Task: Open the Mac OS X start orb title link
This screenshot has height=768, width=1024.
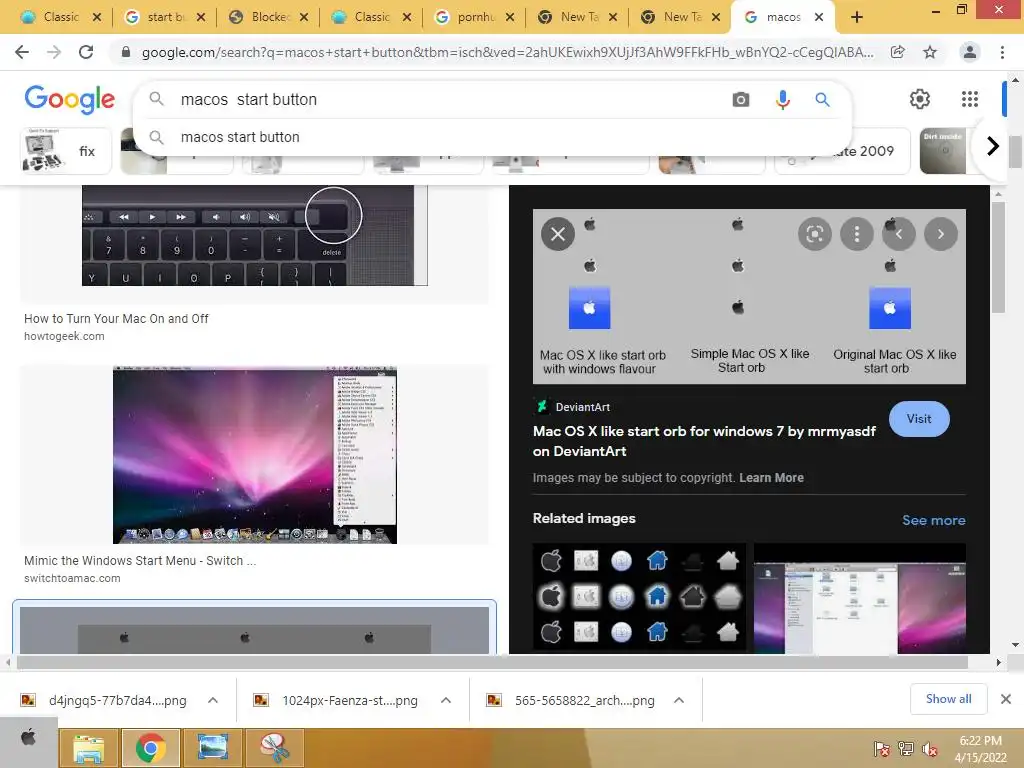Action: 704,441
